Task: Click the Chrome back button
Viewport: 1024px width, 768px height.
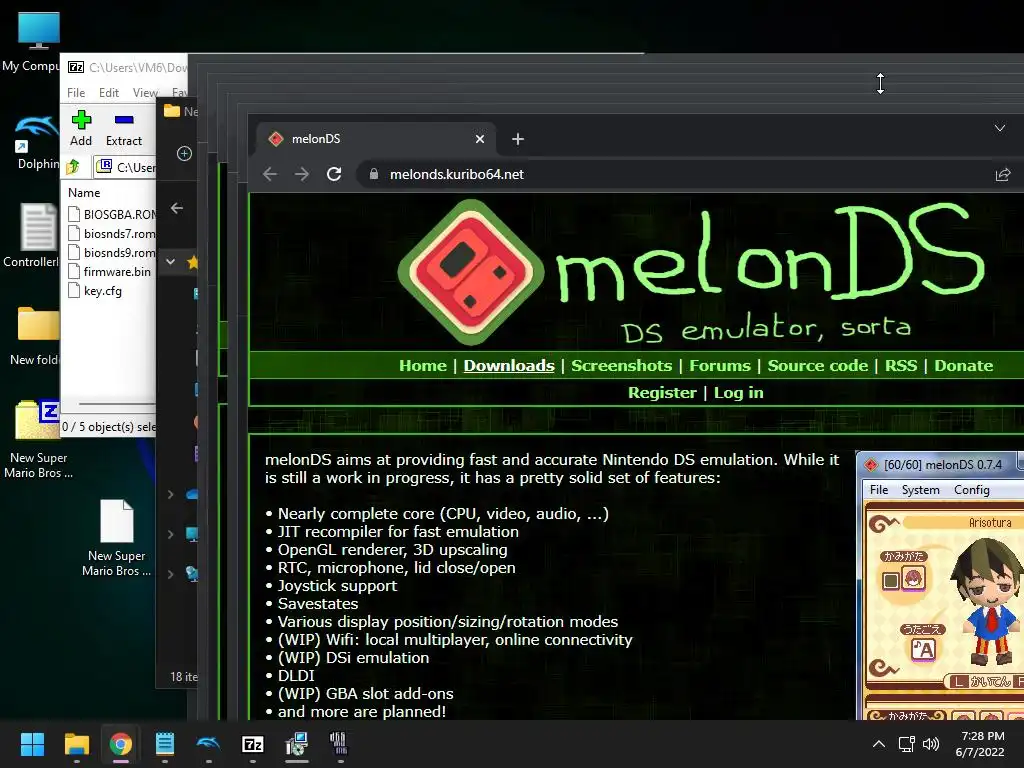Action: [x=270, y=174]
